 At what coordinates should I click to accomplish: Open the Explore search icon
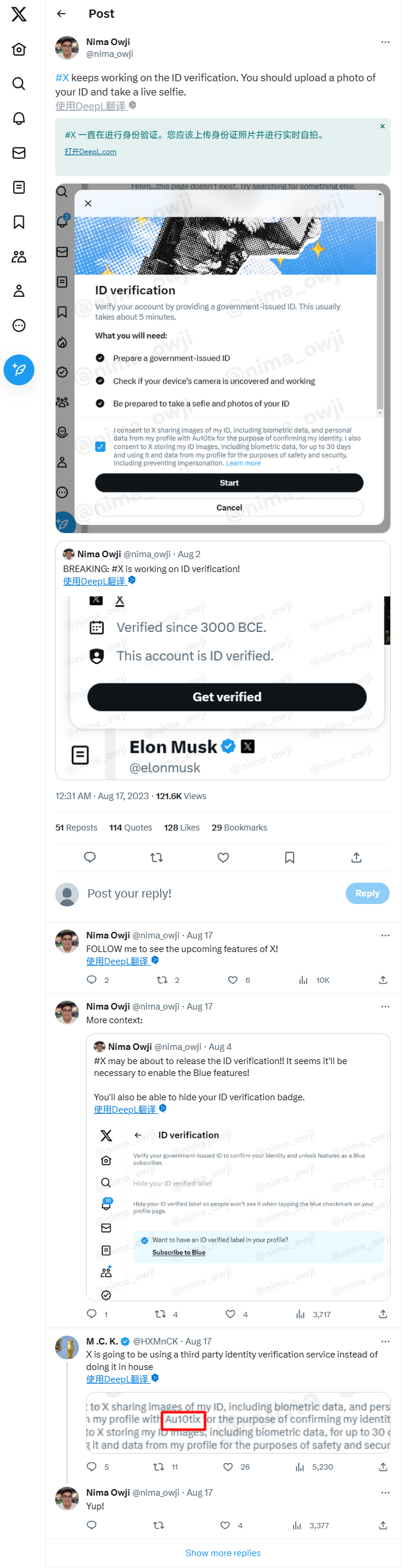click(x=19, y=84)
